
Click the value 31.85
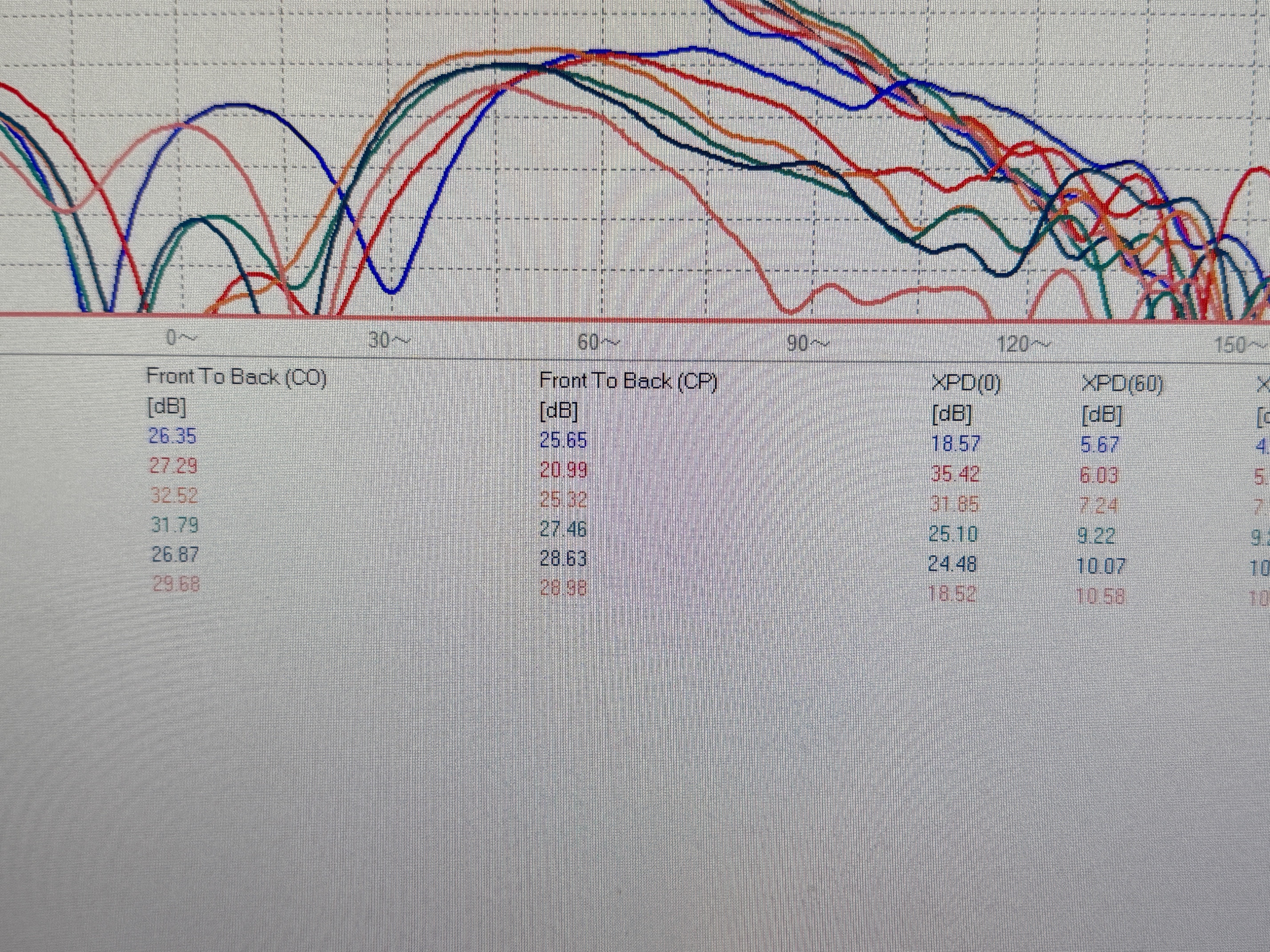pos(954,505)
